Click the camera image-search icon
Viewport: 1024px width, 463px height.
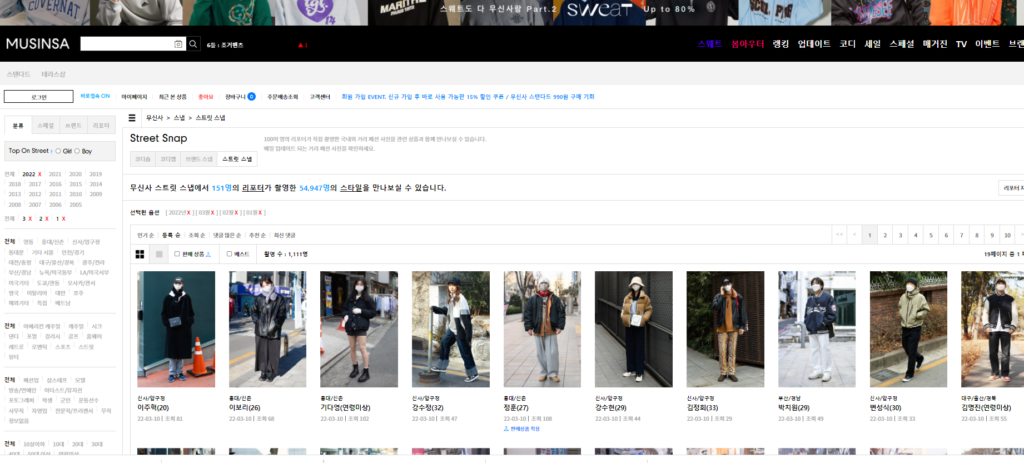coord(178,44)
